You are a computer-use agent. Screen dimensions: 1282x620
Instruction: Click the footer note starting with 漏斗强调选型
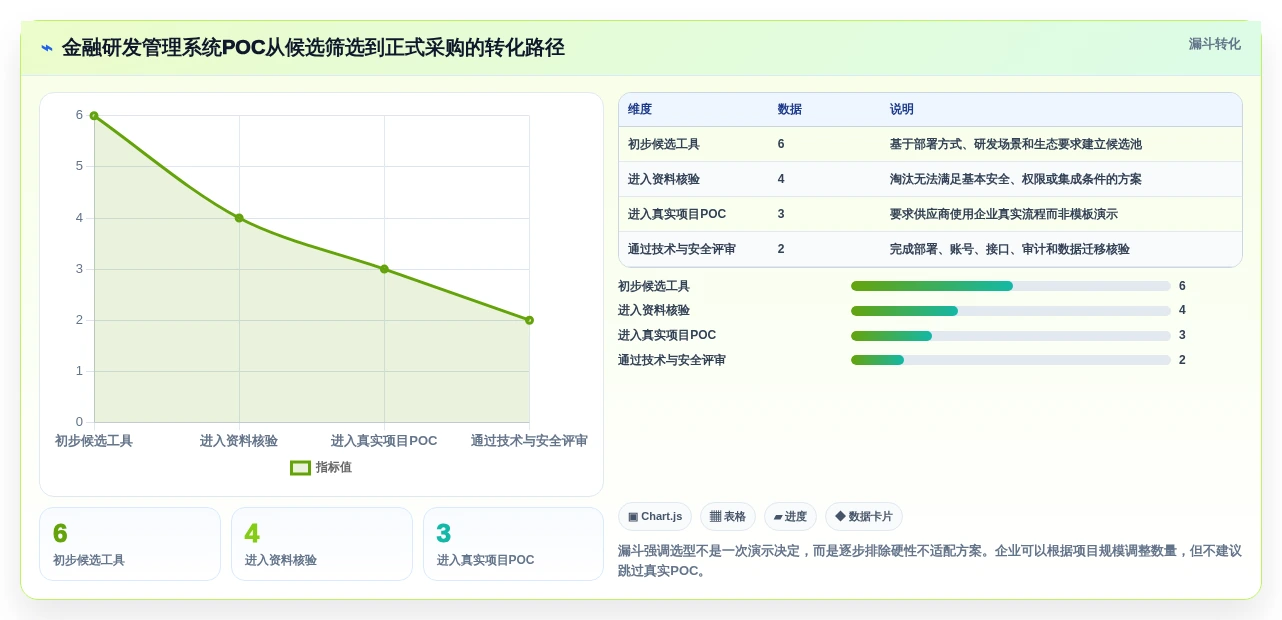tap(930, 561)
